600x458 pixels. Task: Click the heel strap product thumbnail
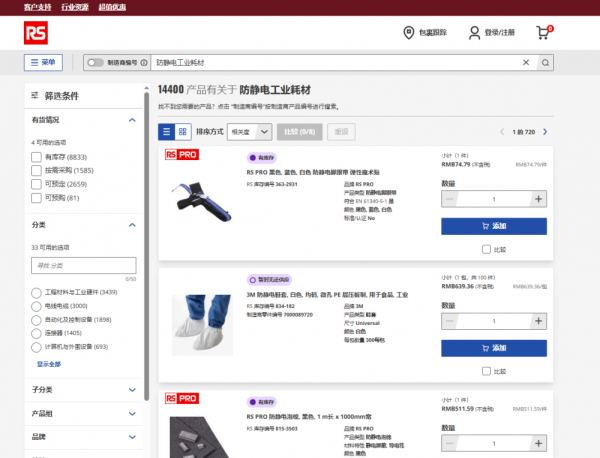(x=202, y=202)
